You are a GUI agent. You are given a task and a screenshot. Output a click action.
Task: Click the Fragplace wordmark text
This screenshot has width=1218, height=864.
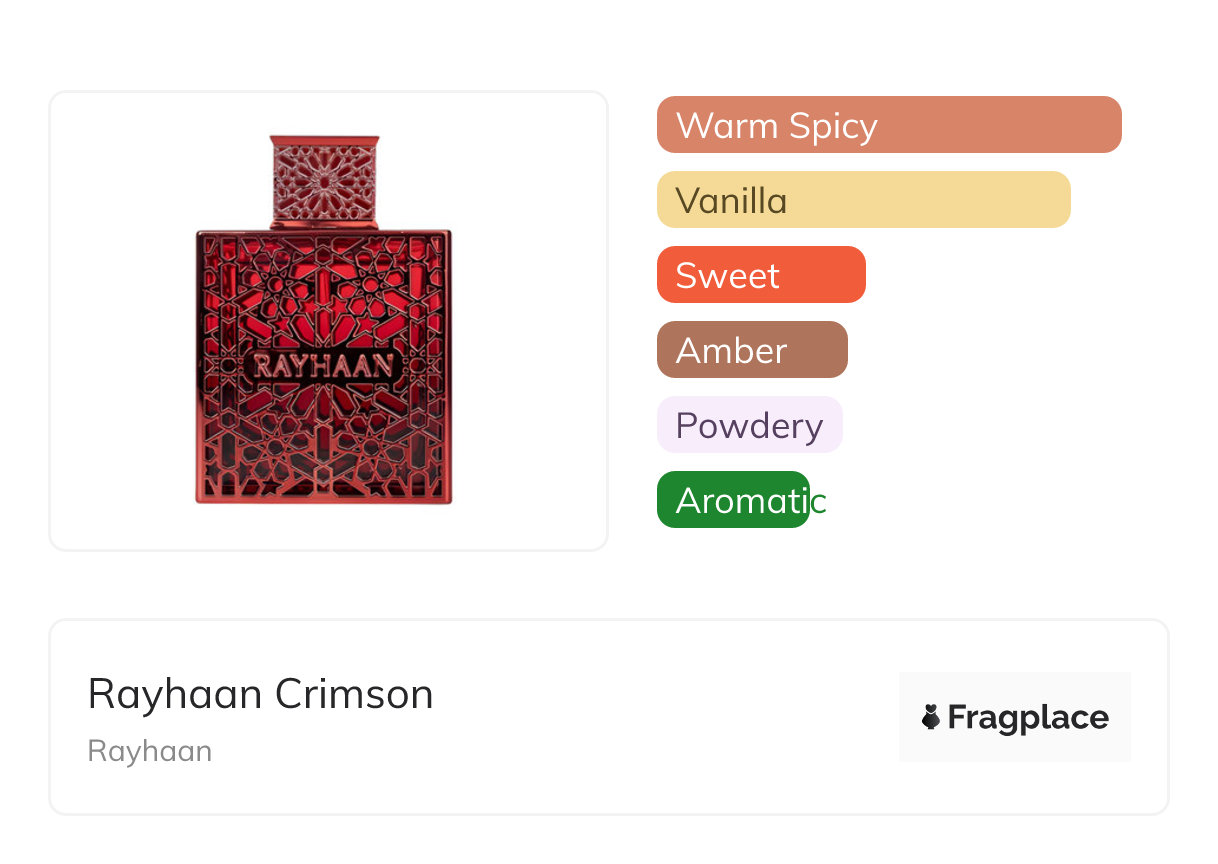[1028, 718]
